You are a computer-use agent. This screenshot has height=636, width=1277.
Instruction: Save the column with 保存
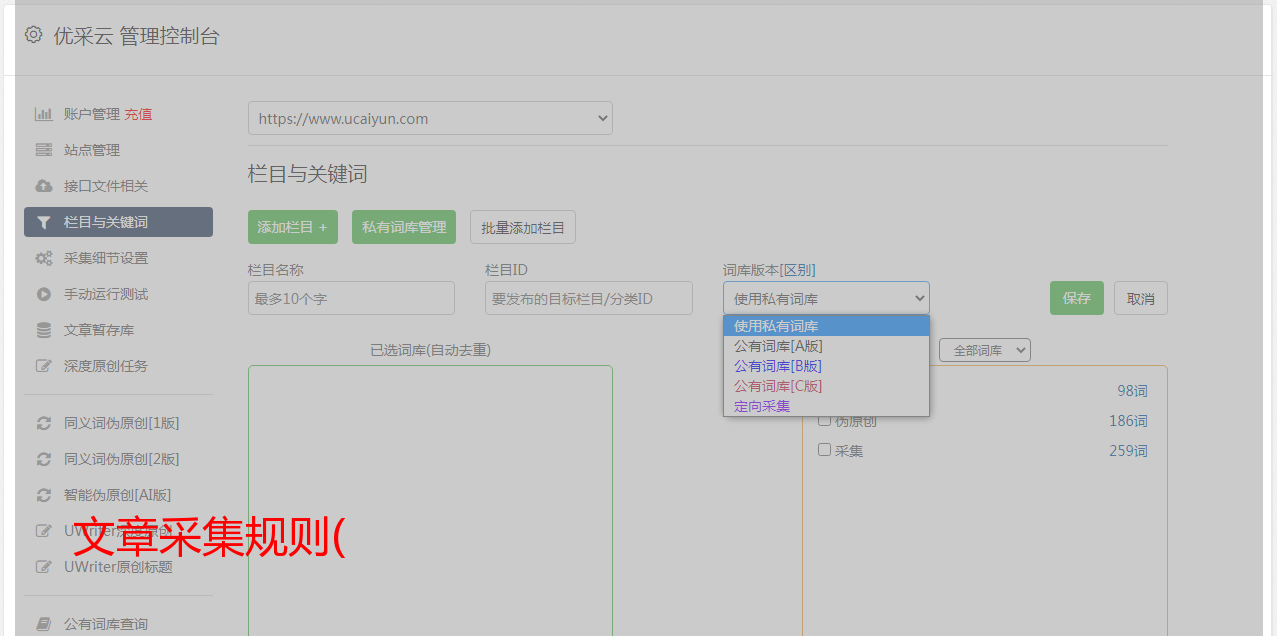[x=1077, y=298]
